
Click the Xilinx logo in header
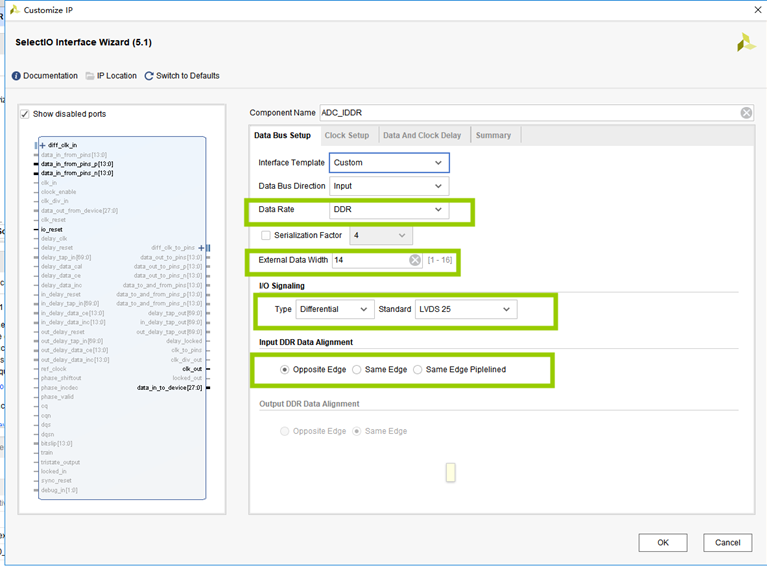[746, 43]
